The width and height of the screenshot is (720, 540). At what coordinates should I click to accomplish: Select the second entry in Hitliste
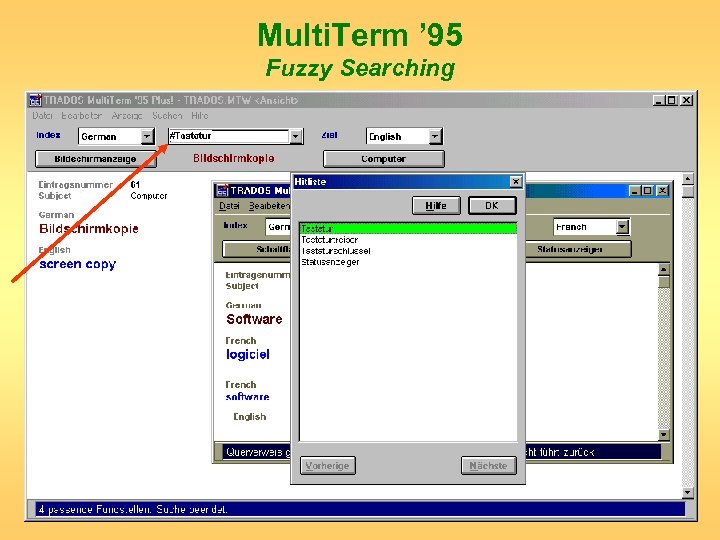pyautogui.click(x=408, y=240)
